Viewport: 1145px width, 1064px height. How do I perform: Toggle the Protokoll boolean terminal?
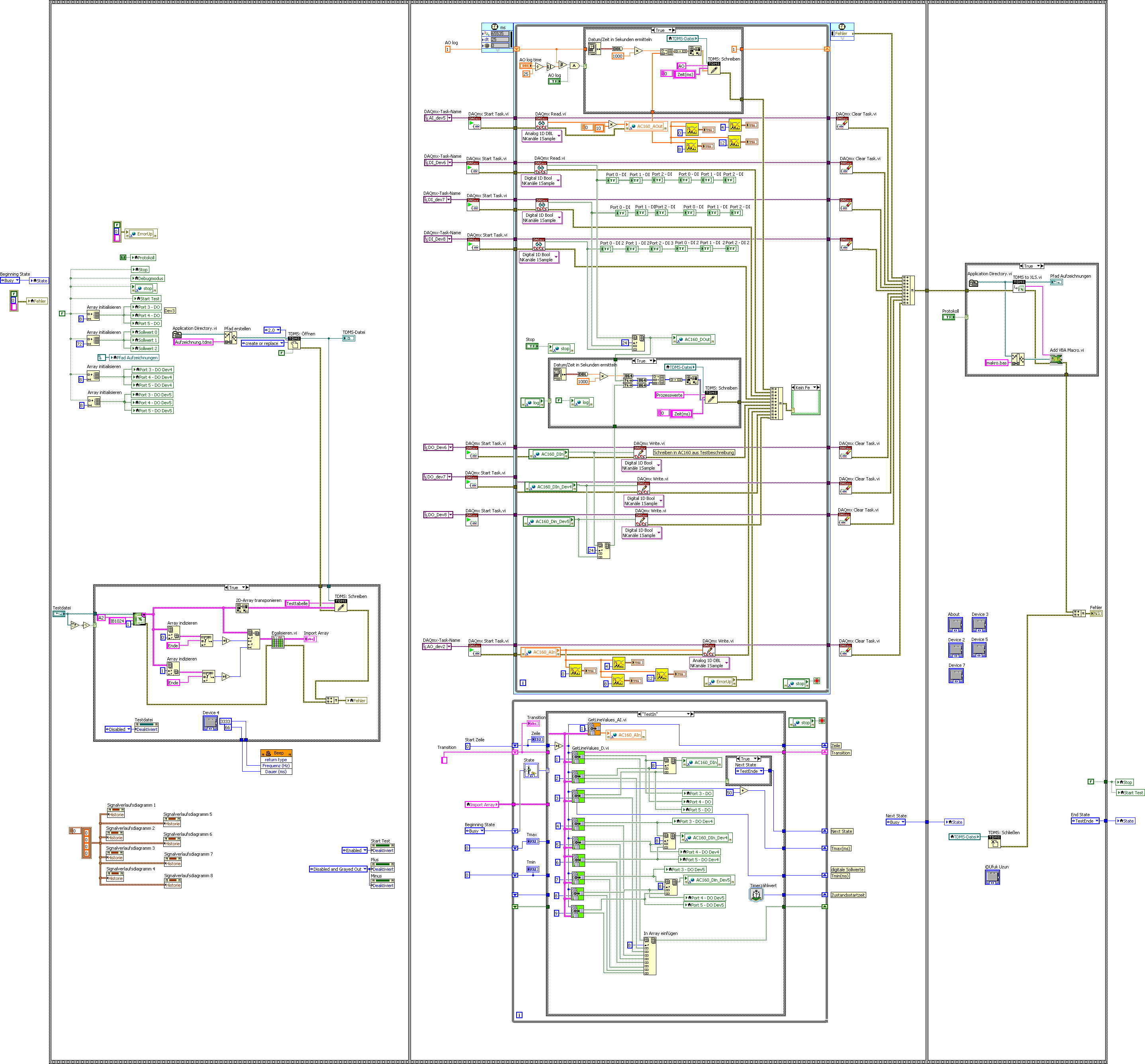948,317
